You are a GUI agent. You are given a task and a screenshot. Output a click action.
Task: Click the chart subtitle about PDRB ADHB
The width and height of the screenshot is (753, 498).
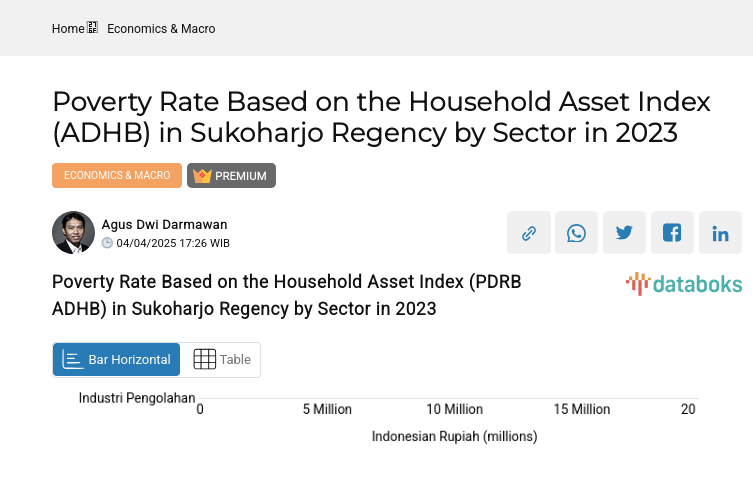point(286,295)
